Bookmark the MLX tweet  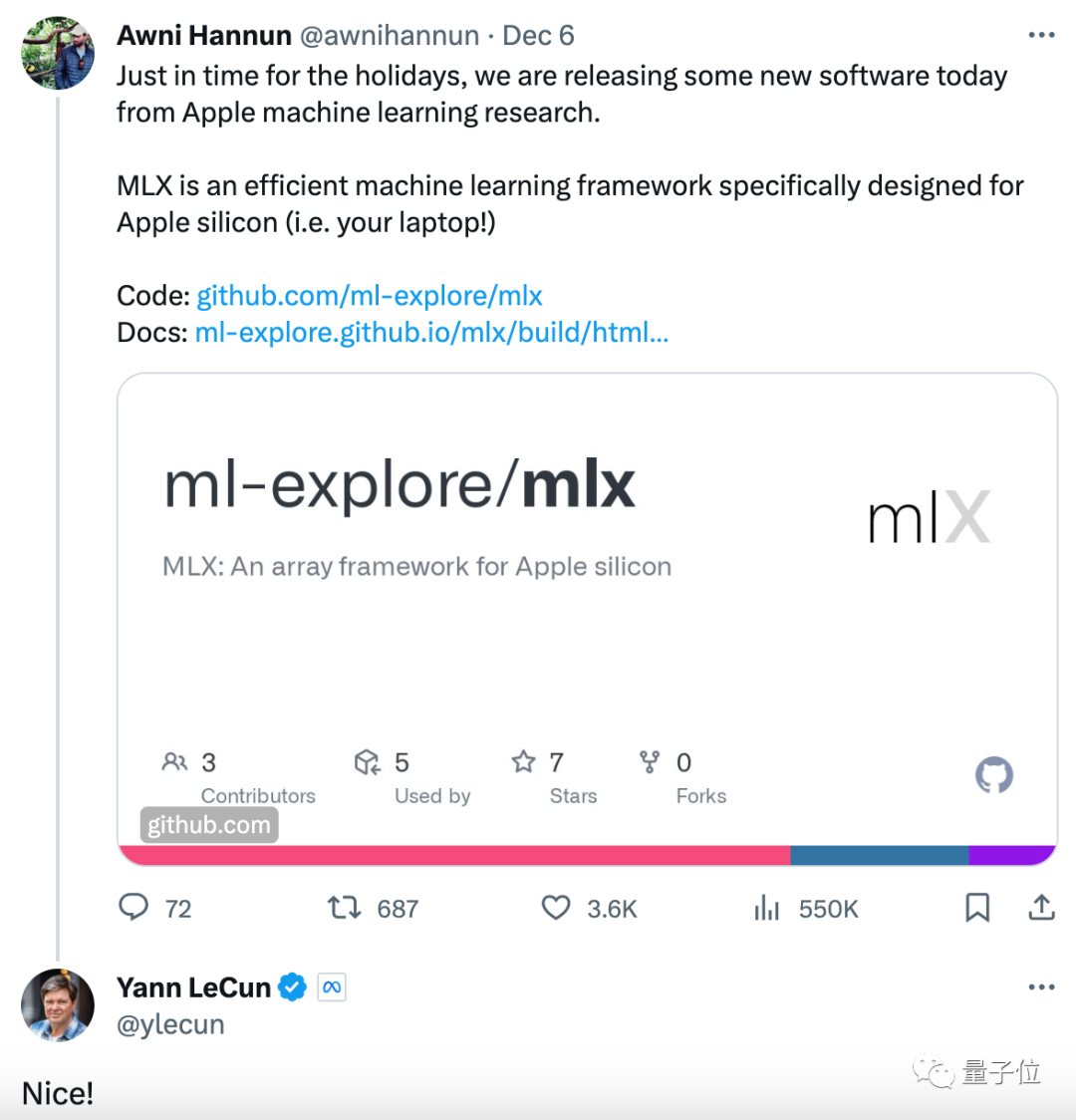click(x=977, y=908)
